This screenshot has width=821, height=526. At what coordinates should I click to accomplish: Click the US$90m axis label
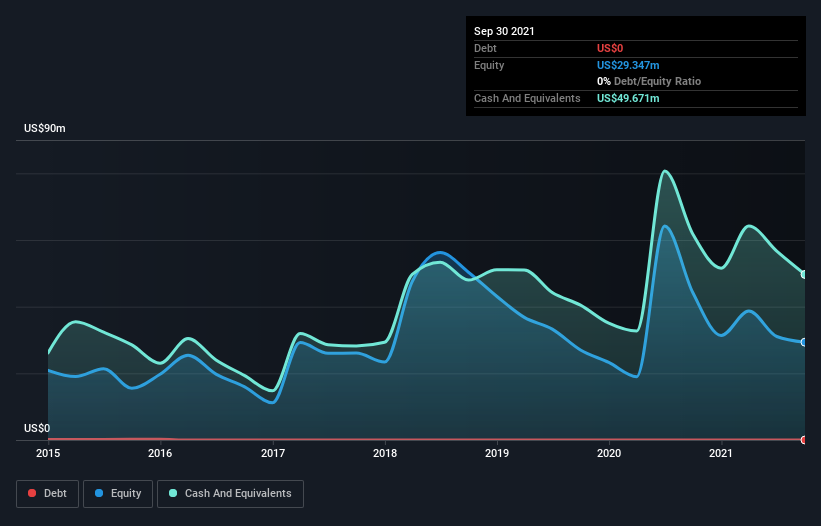(x=45, y=128)
